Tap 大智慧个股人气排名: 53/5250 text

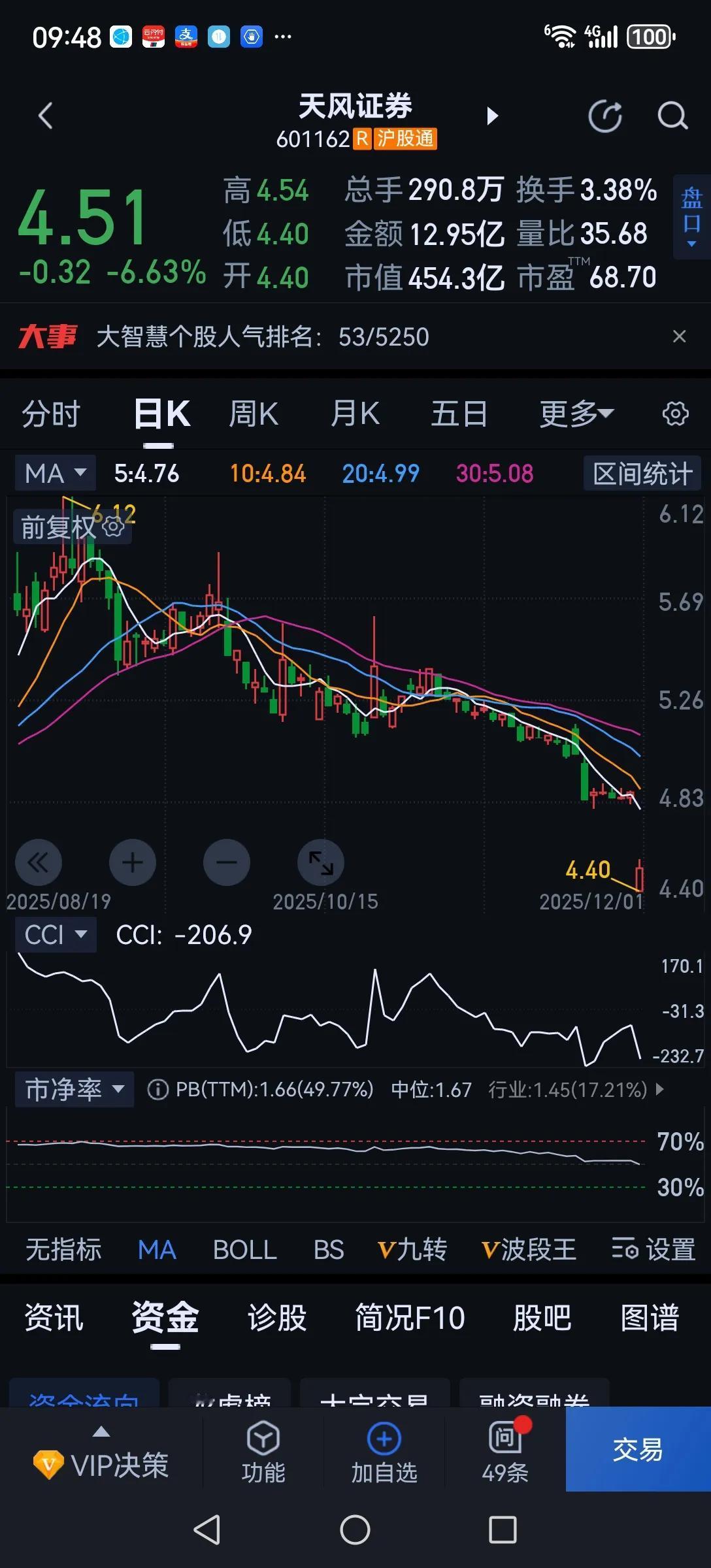[263, 336]
